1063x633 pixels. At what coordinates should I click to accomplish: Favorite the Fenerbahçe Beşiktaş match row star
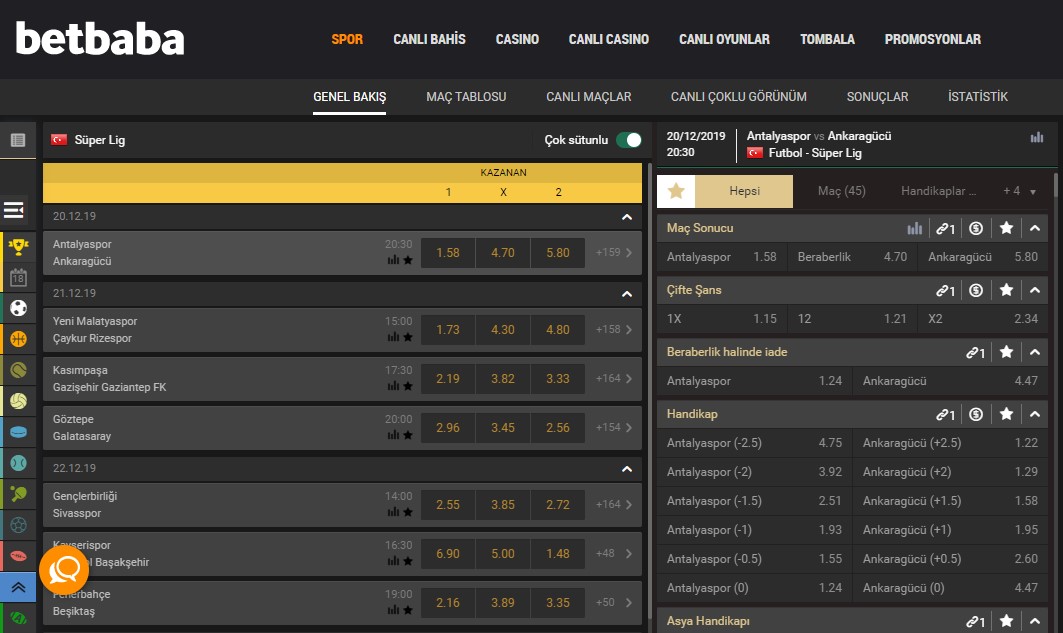coord(408,610)
